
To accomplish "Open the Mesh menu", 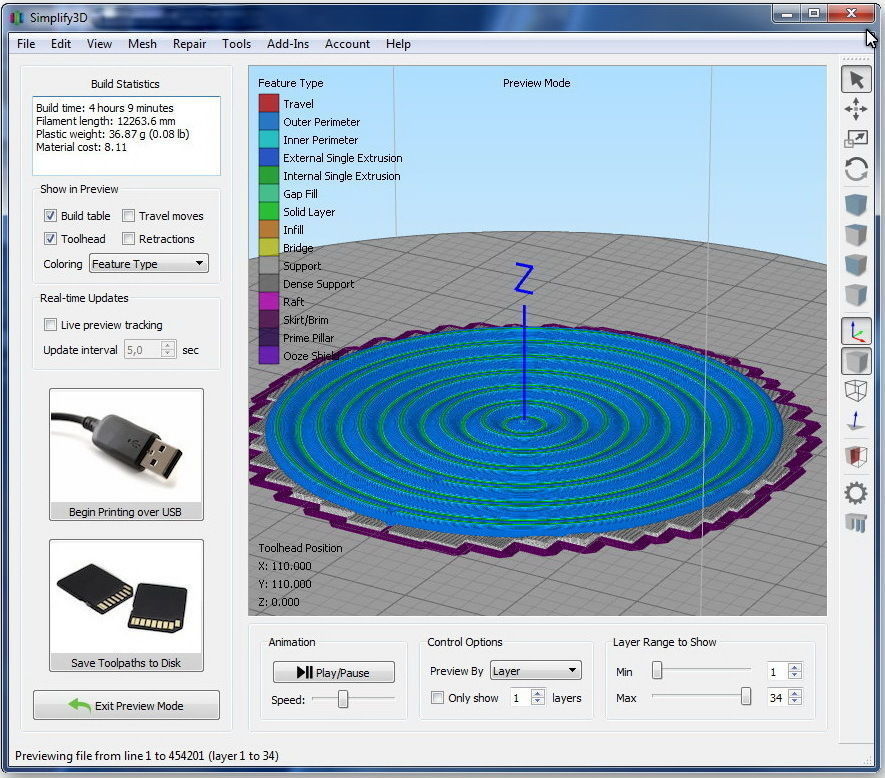I will tap(142, 43).
